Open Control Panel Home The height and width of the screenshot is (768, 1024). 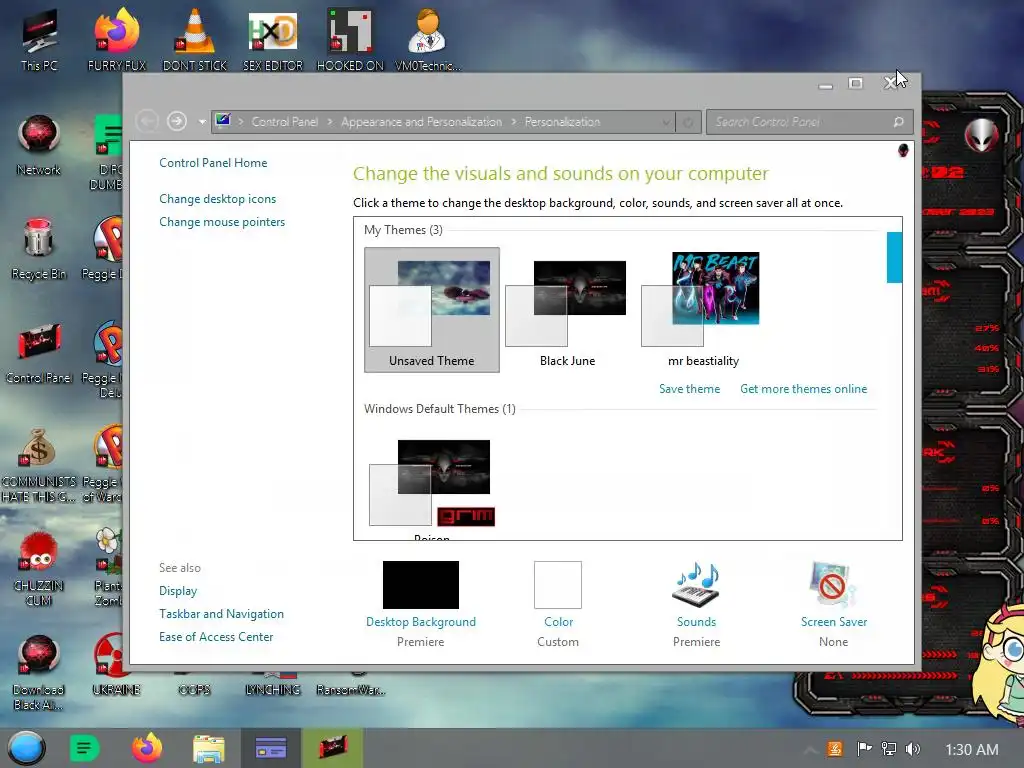point(213,163)
